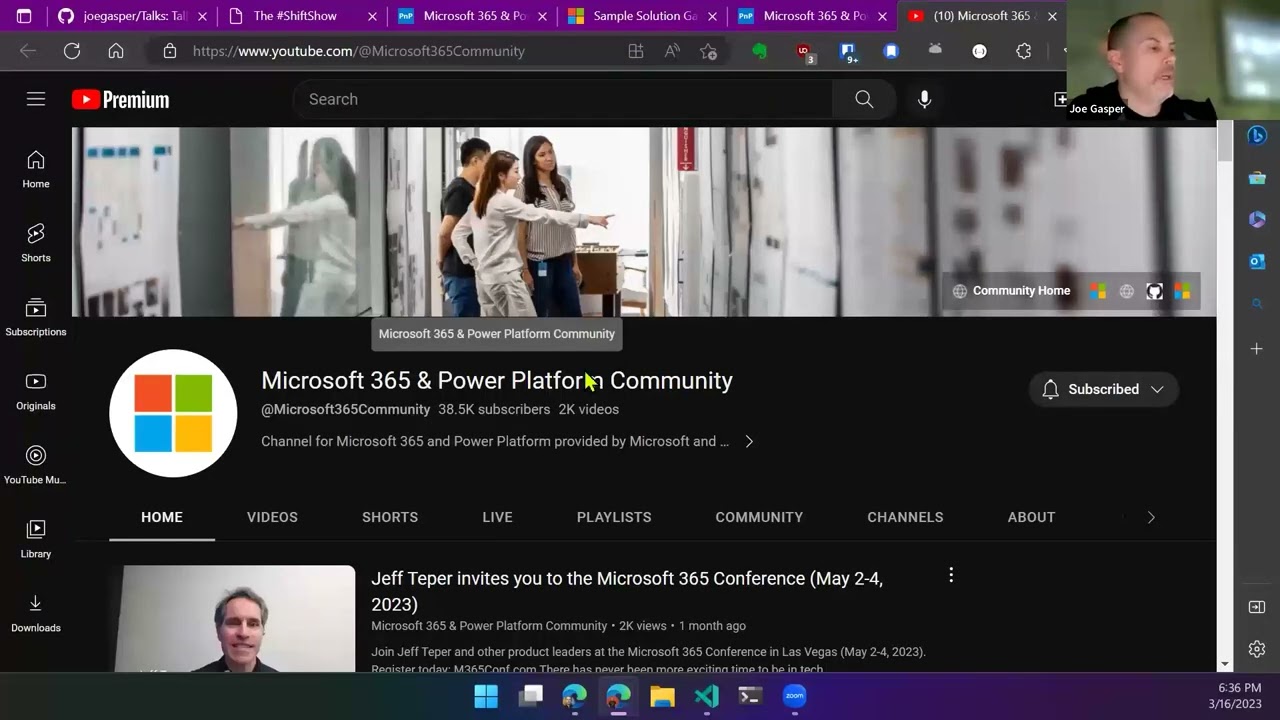Screen dimensions: 1280x720
Task: Open Jeff Teper Microsoft 365 Conference video title
Action: pos(627,591)
